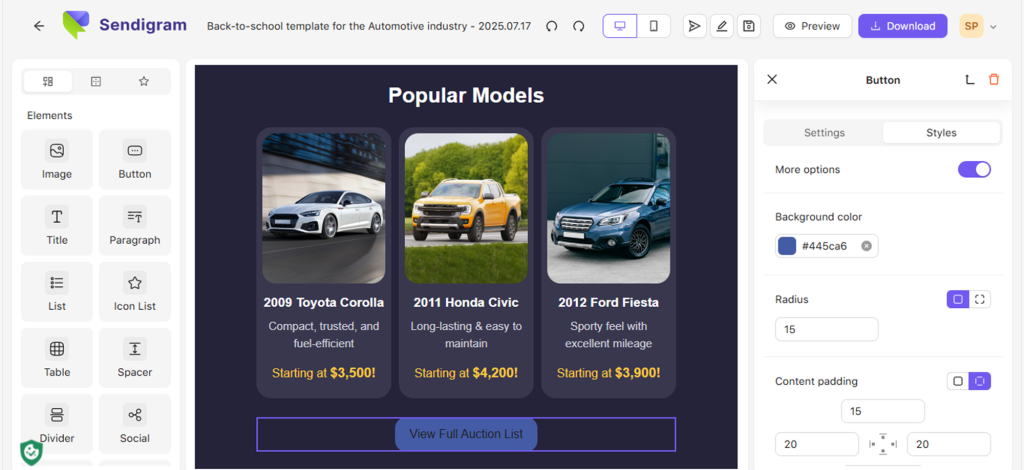Click the #445ca6 color value field
Image resolution: width=1024 pixels, height=470 pixels.
pyautogui.click(x=827, y=246)
